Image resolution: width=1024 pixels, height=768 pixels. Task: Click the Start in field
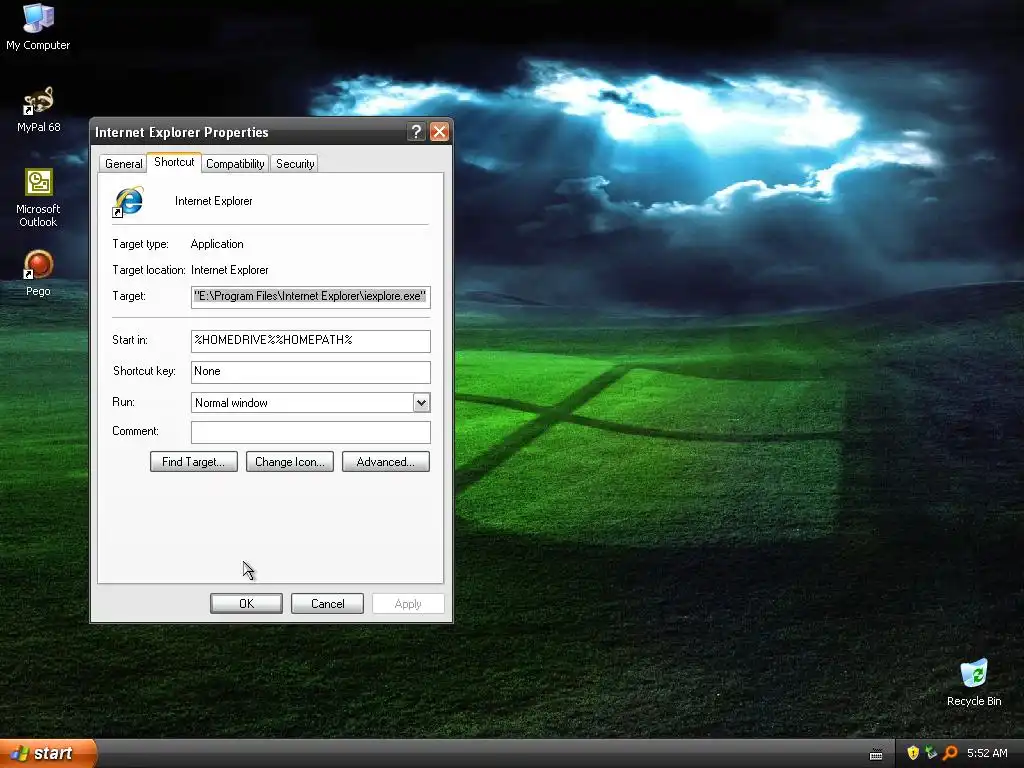310,340
